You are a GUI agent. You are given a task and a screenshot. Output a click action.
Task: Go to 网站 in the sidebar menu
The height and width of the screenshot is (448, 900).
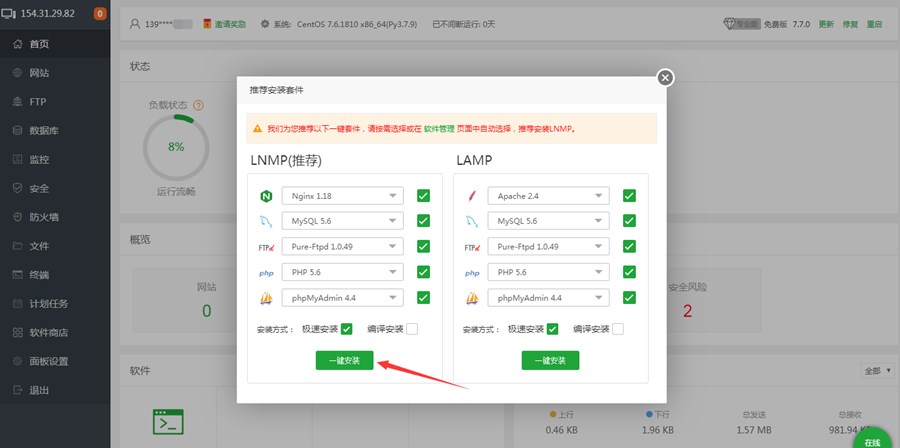coord(39,73)
